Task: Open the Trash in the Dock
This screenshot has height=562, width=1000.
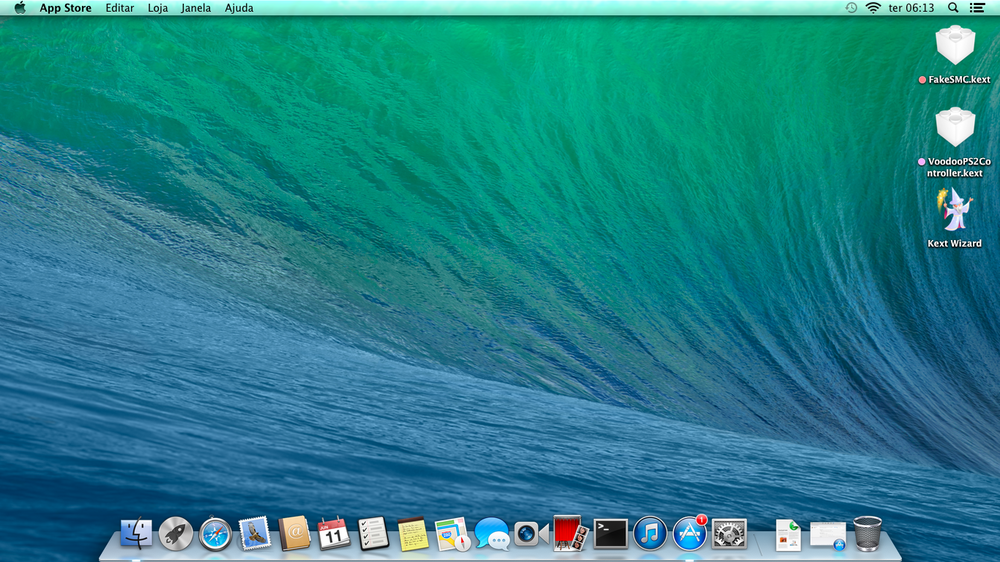Action: [867, 533]
